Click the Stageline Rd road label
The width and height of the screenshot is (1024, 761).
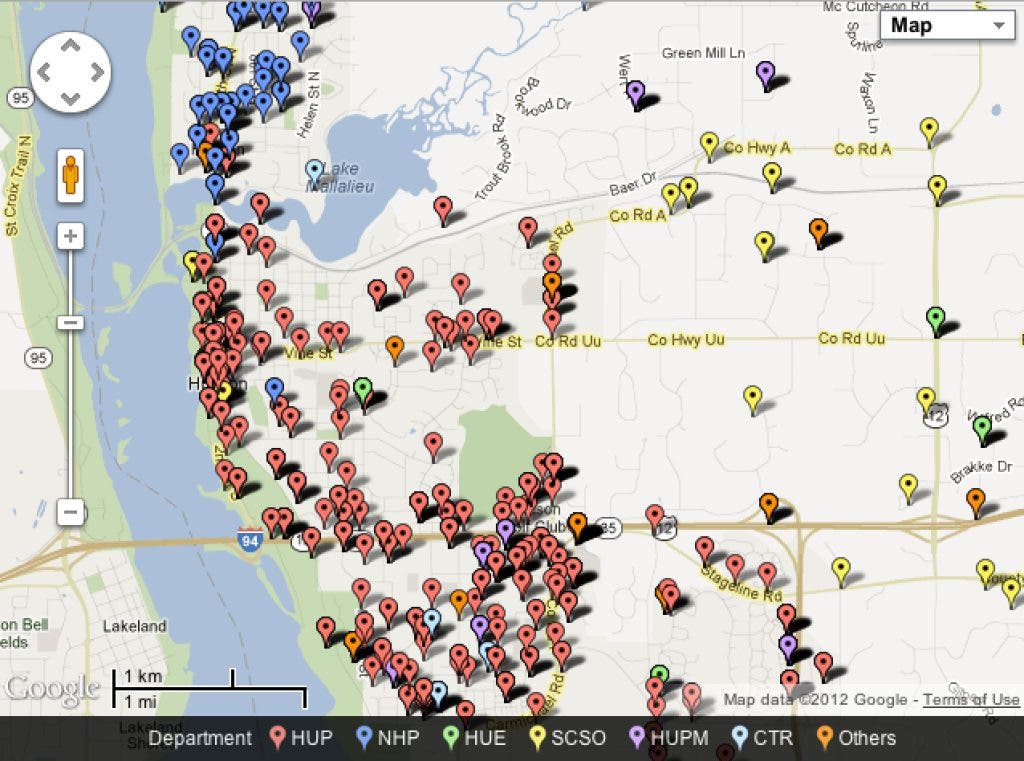click(x=740, y=584)
